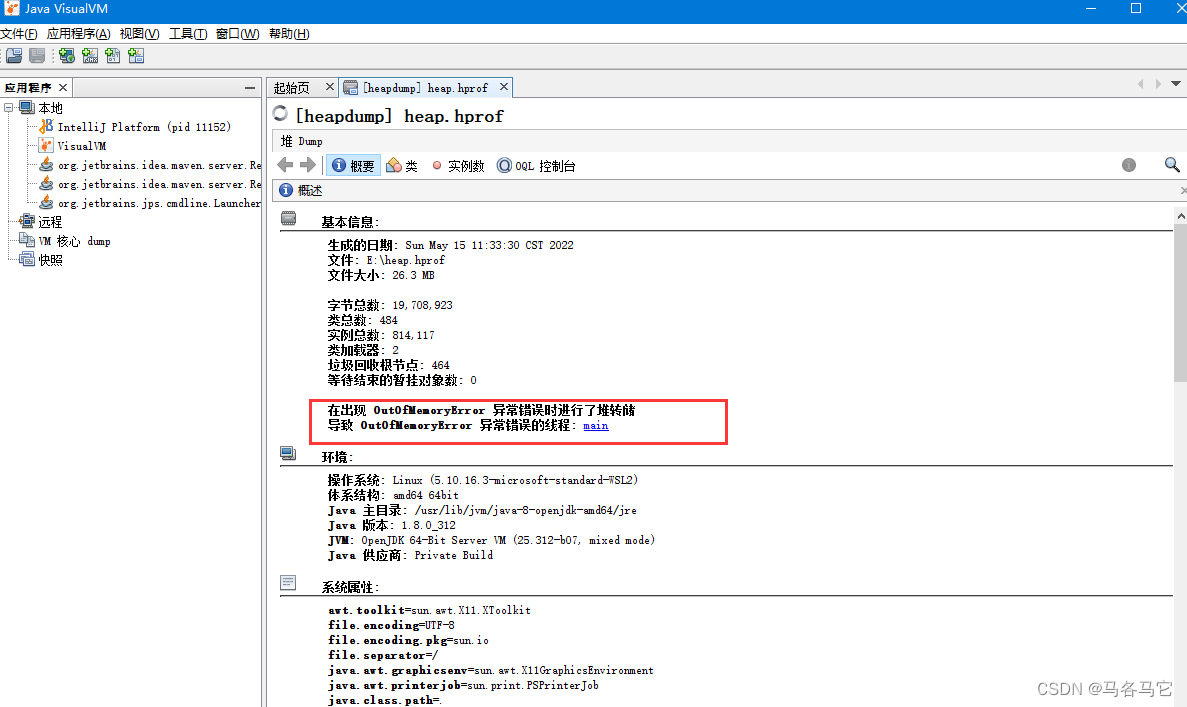Open the 帮助(H) menu

point(289,33)
